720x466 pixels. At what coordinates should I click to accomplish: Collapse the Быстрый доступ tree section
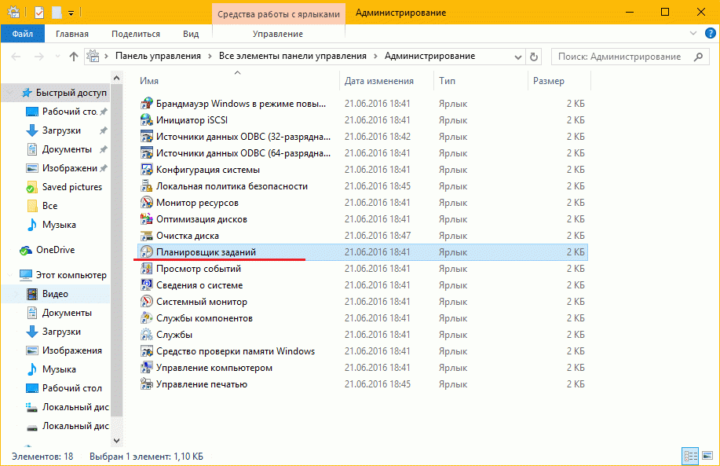9,93
